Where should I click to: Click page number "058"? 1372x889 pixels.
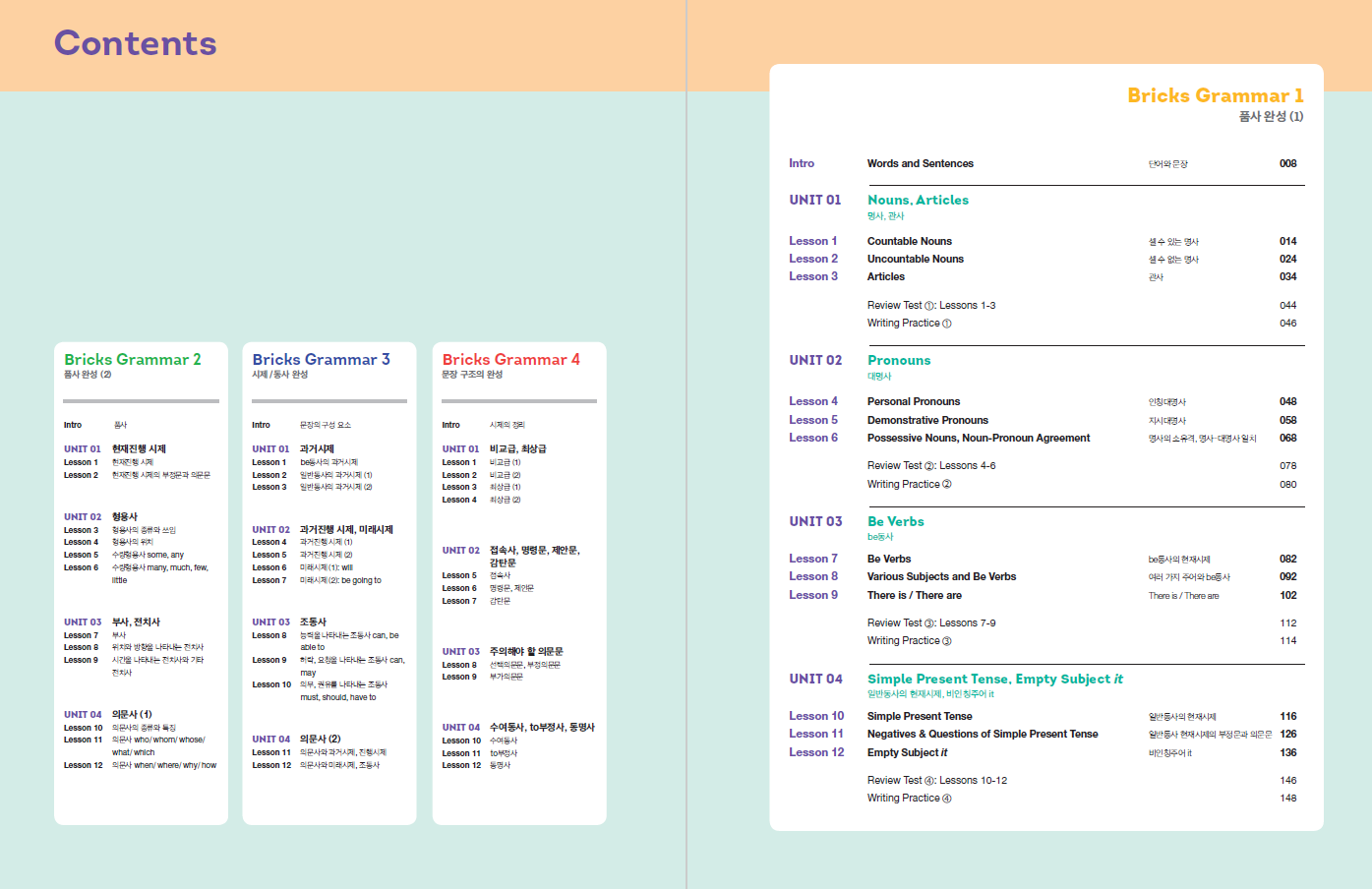tap(1288, 420)
